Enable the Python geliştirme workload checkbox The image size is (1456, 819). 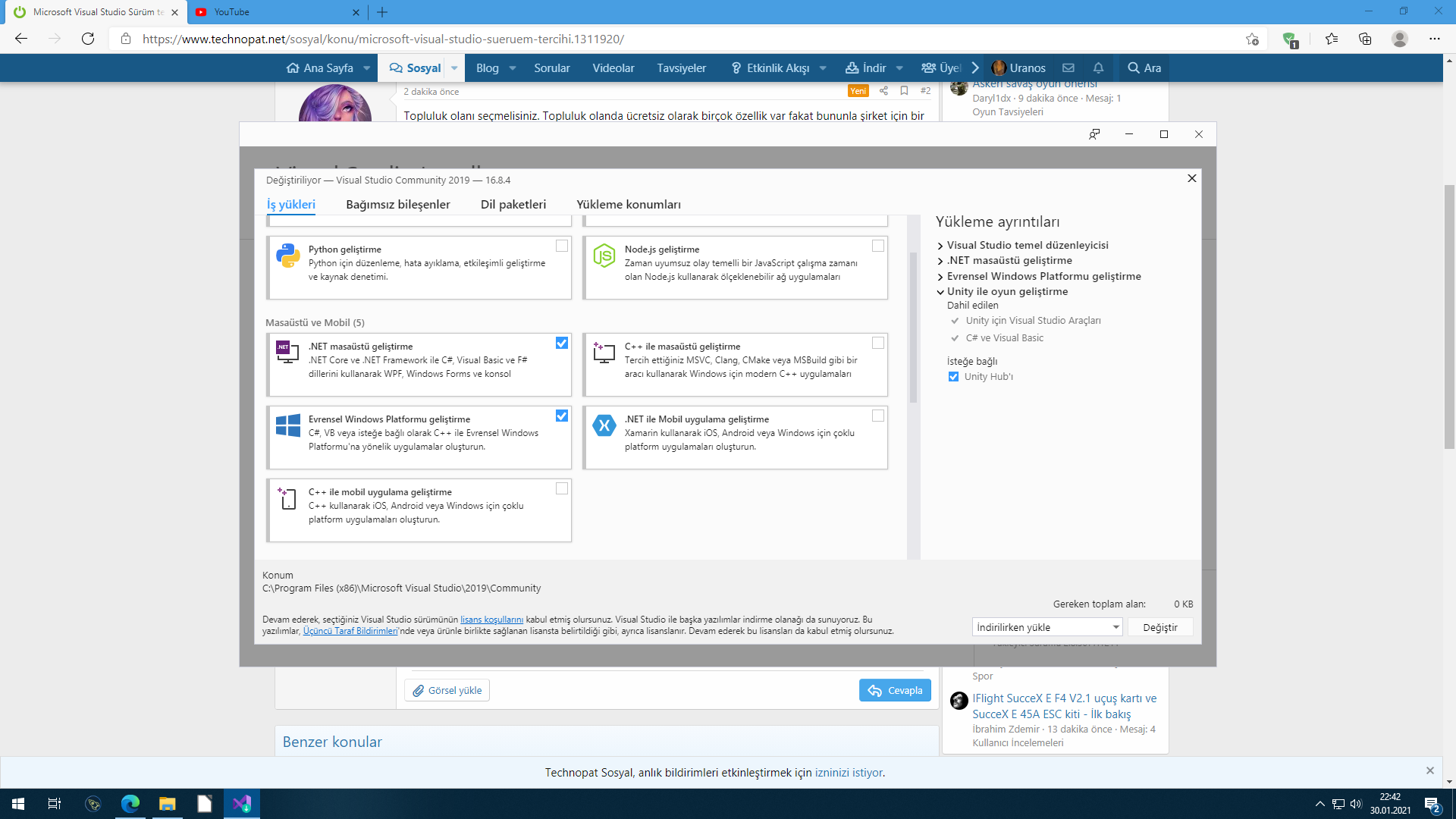pos(562,246)
